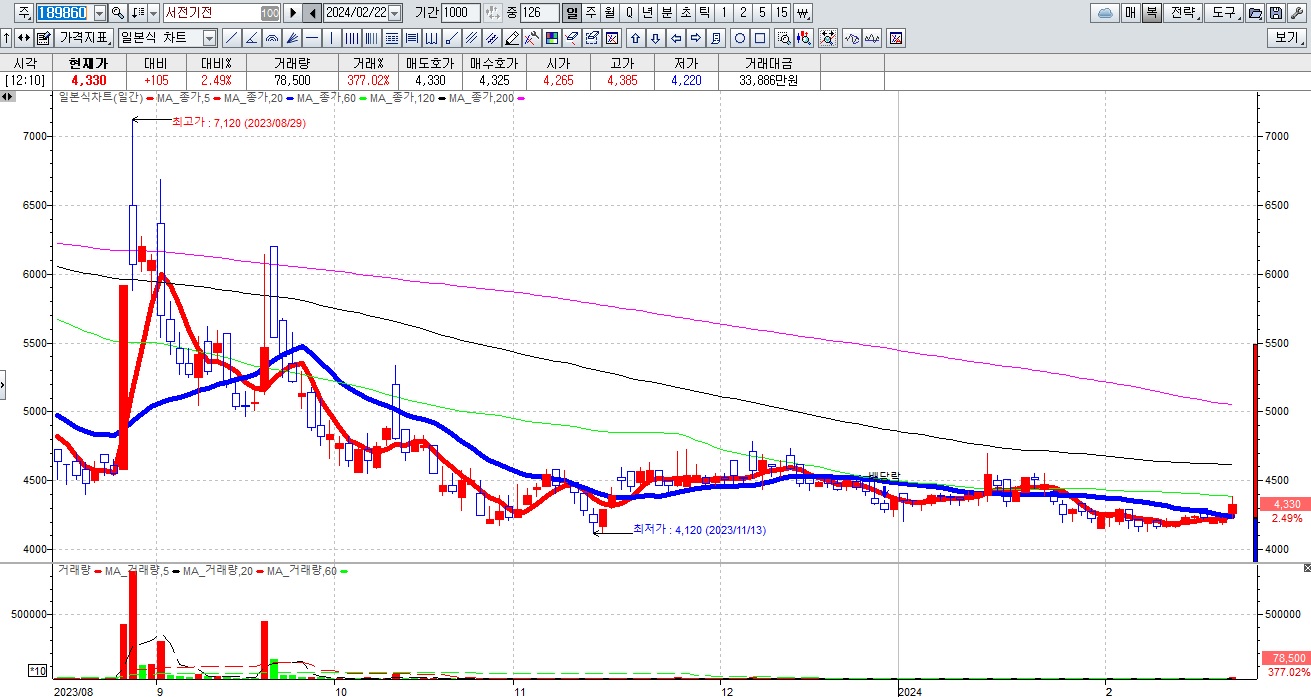Screen dimensions: 1311x697
Task: Select the rectangle drawing tool
Action: tap(760, 38)
